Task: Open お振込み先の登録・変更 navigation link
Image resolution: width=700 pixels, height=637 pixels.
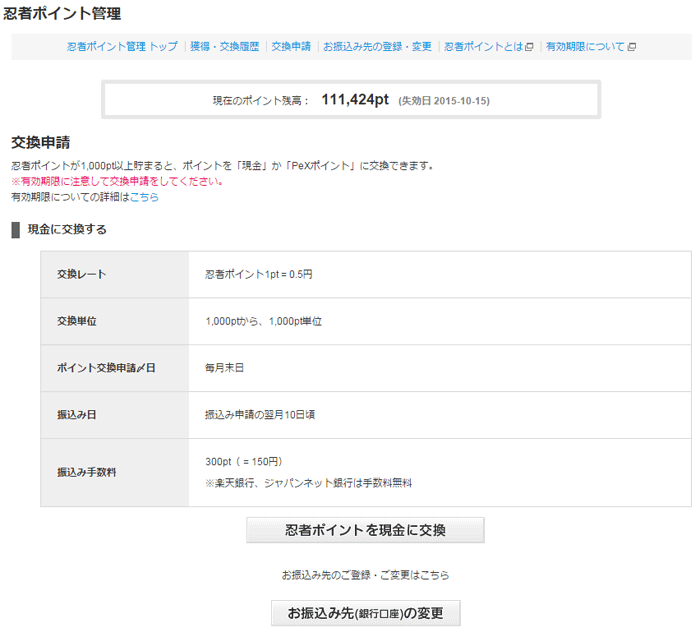Action: [x=378, y=46]
